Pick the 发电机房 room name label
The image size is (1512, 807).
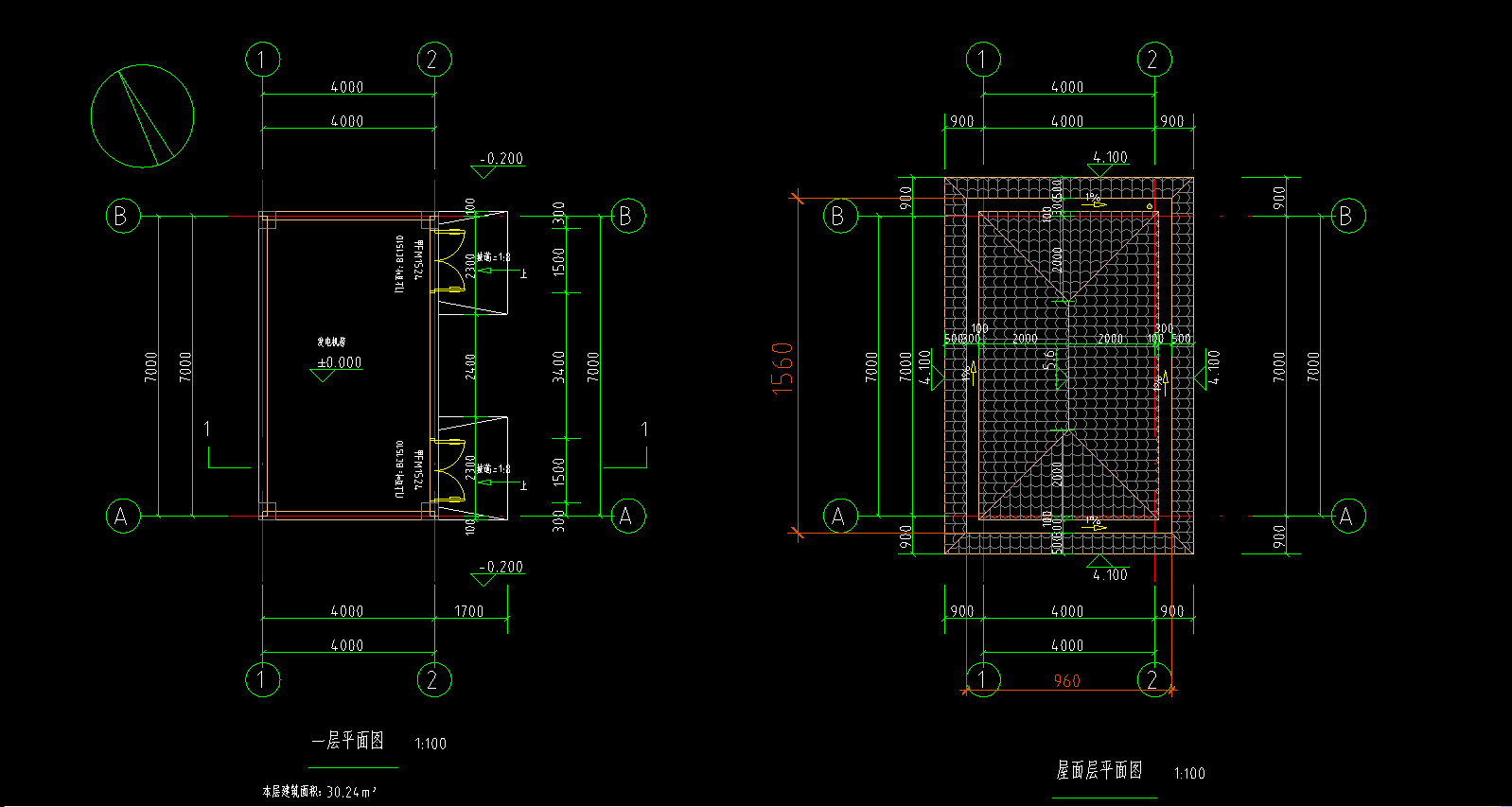pos(331,342)
